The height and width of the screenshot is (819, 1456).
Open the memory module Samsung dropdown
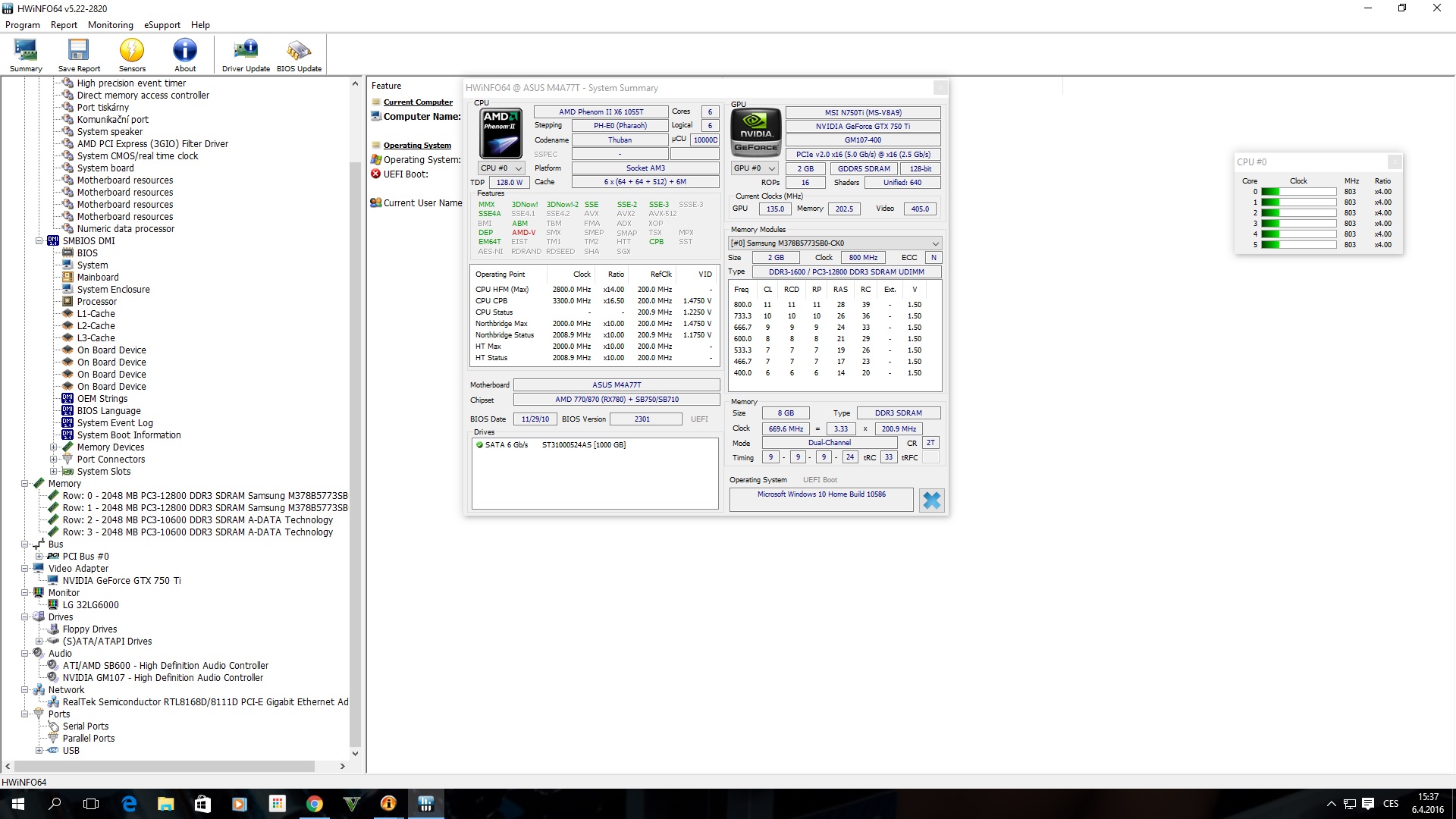pyautogui.click(x=835, y=243)
